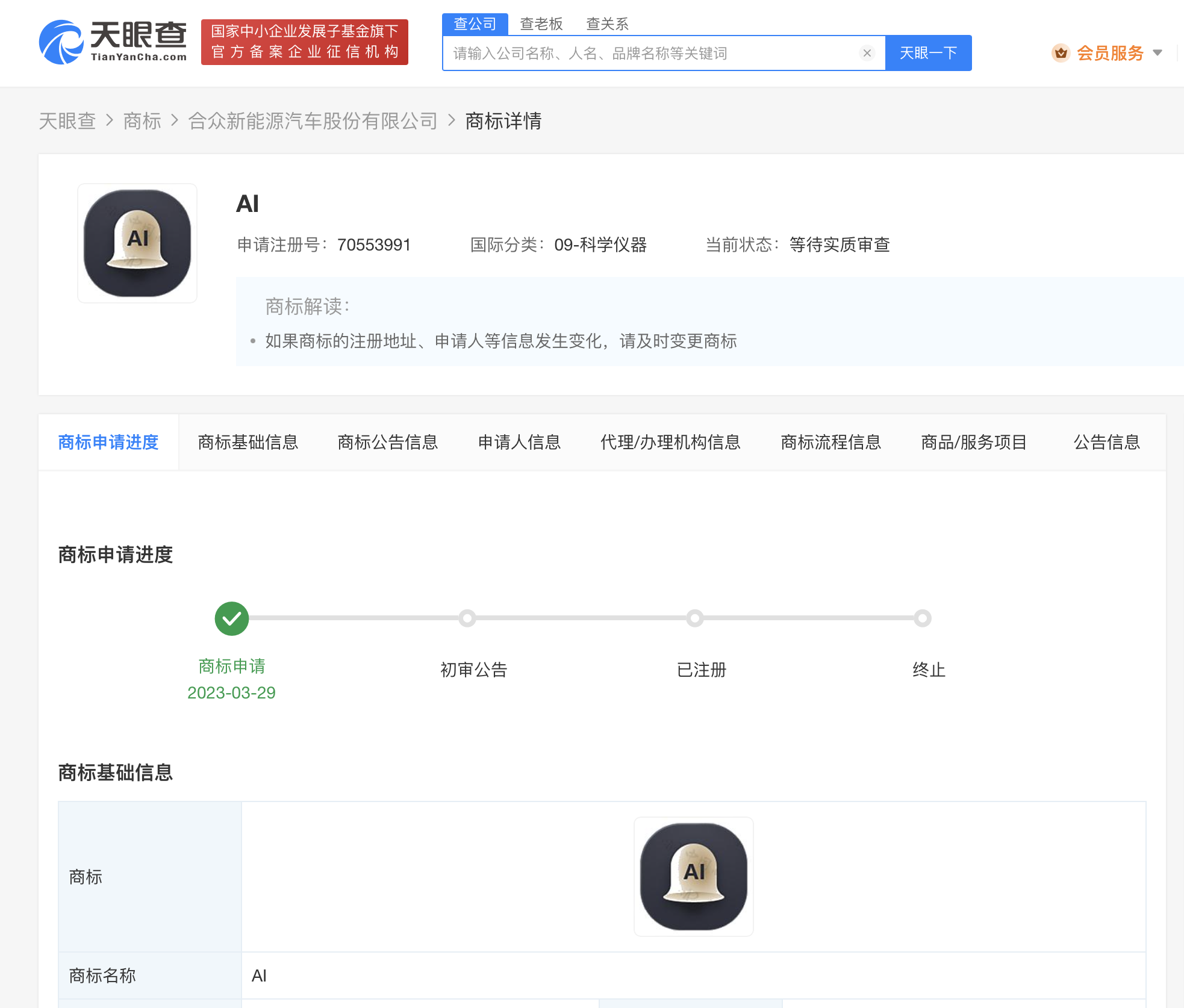Image resolution: width=1184 pixels, height=1008 pixels.
Task: Click the 终止 progress marker
Action: click(923, 618)
